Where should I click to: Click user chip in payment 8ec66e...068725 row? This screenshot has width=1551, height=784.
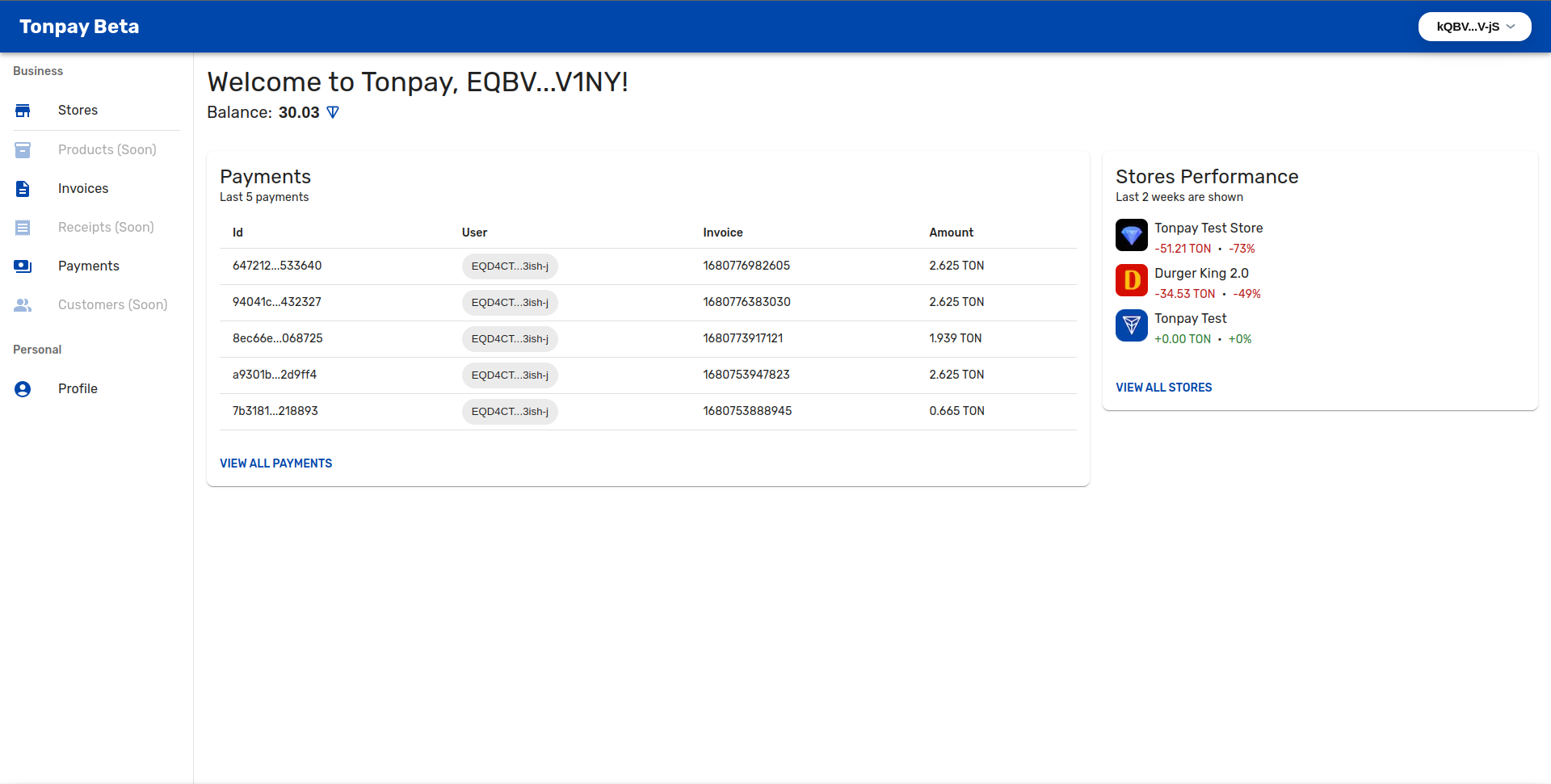click(510, 339)
